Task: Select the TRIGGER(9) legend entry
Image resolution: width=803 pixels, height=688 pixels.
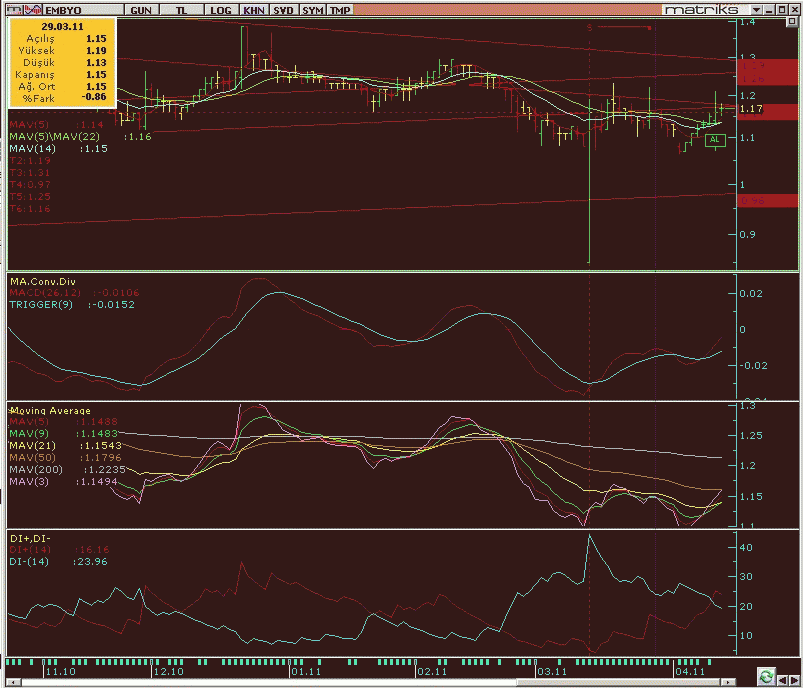Action: [72, 304]
